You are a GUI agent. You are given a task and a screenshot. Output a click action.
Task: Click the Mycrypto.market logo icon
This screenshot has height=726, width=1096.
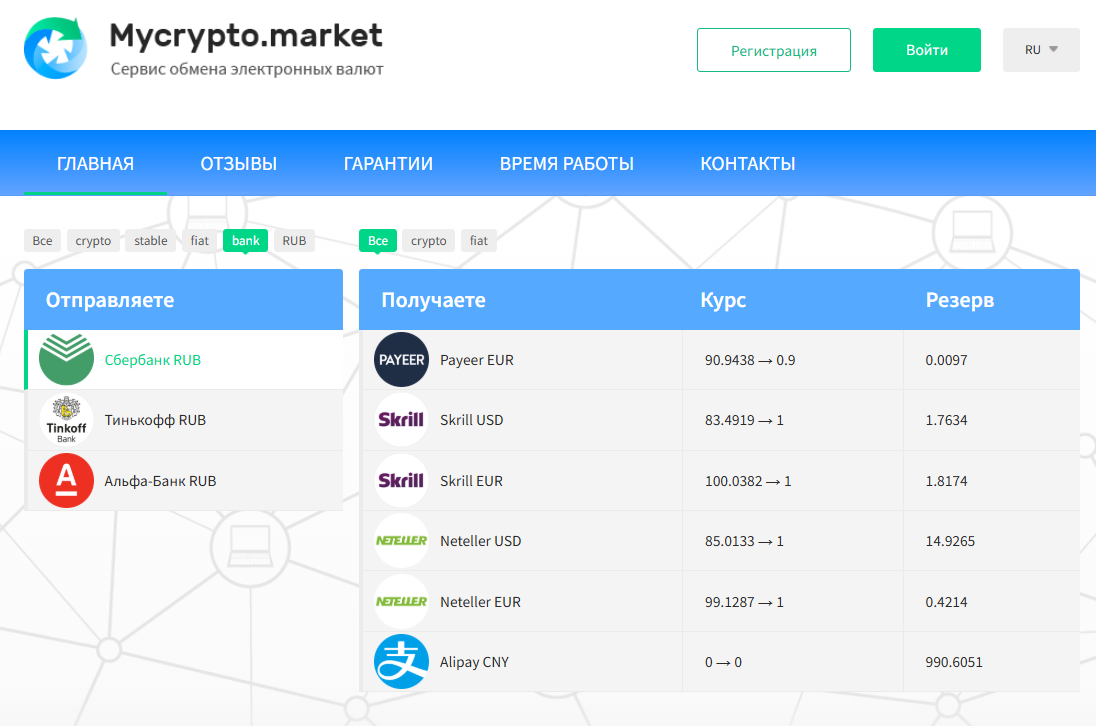click(56, 48)
